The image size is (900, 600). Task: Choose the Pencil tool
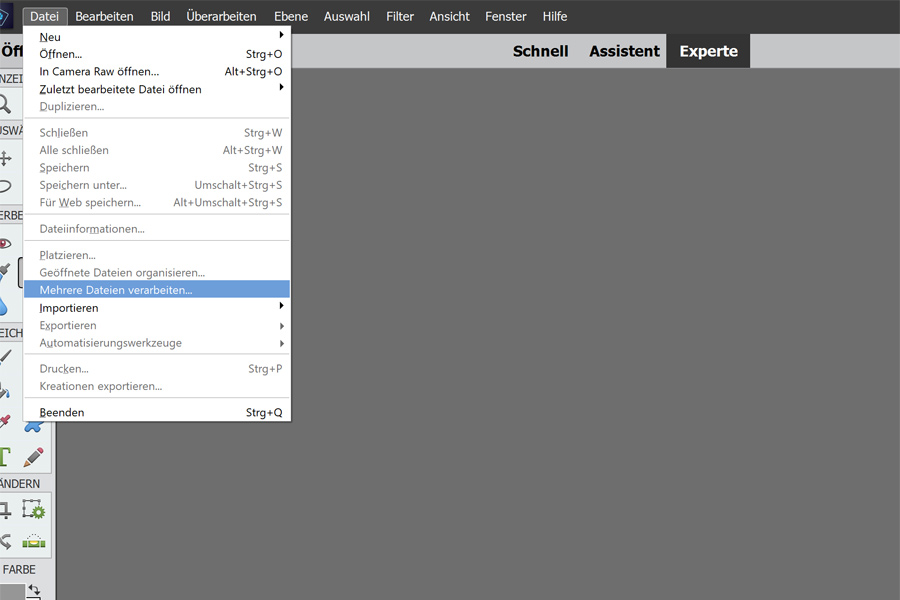(x=35, y=457)
